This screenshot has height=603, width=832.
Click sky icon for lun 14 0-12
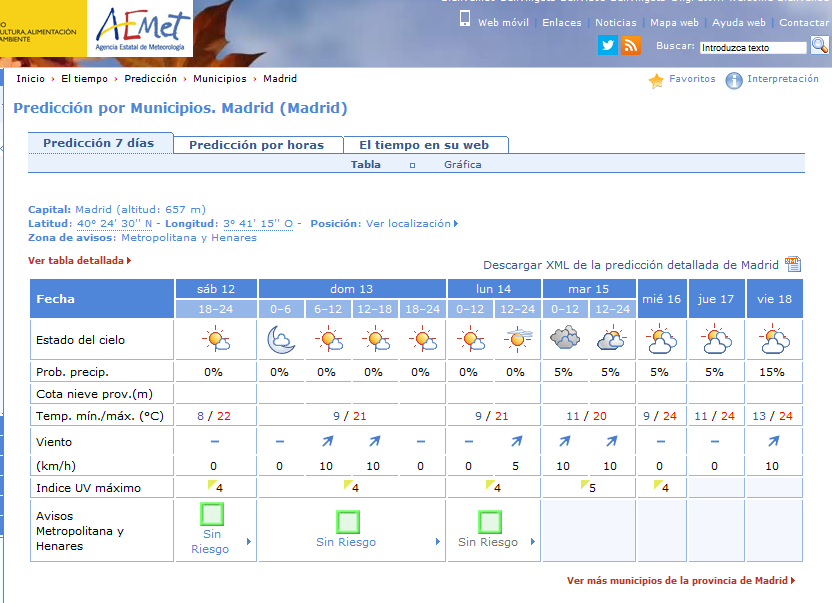tap(470, 340)
